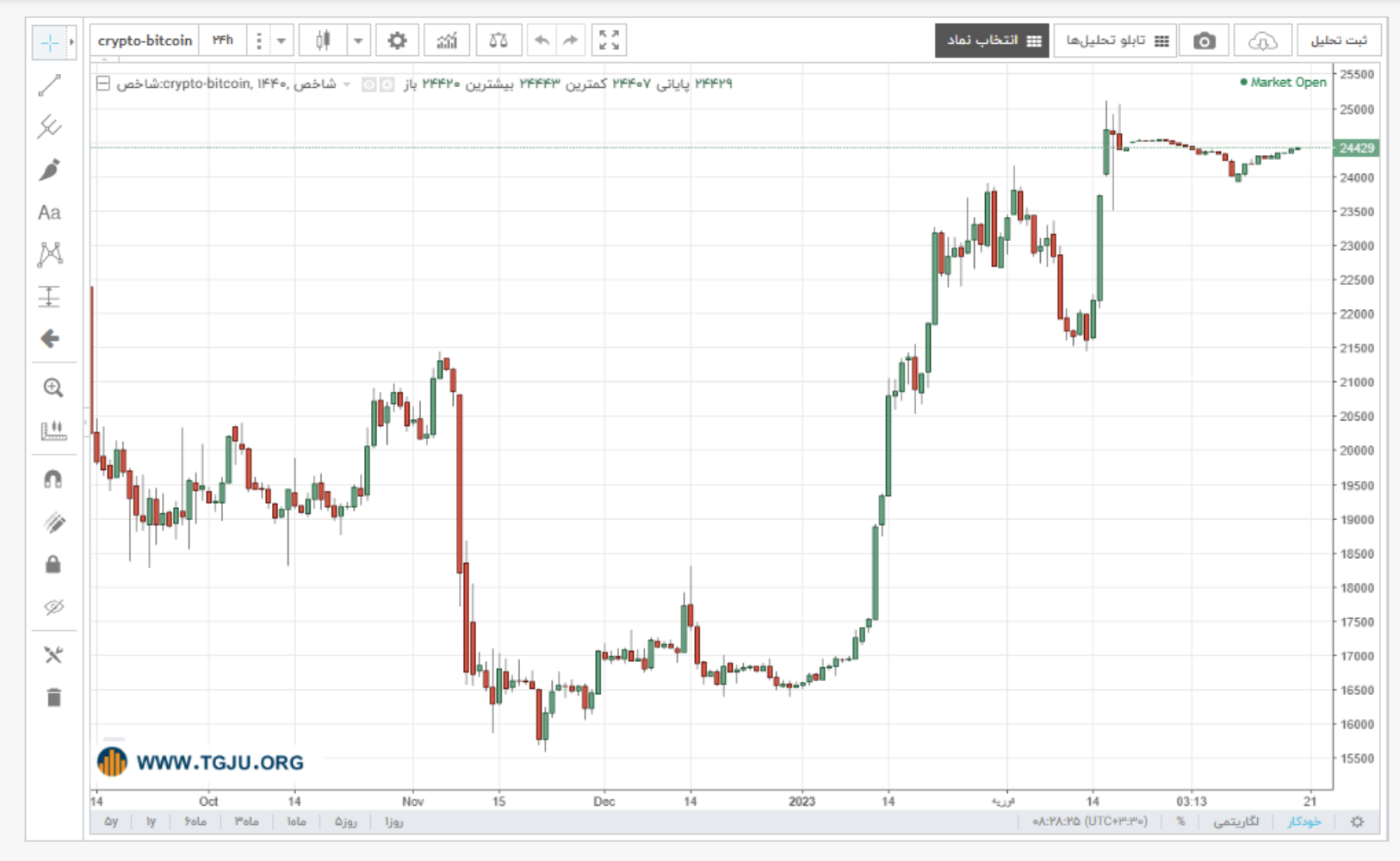
Task: Collapse the top toolbar with small up arrow
Action: pos(104,60)
